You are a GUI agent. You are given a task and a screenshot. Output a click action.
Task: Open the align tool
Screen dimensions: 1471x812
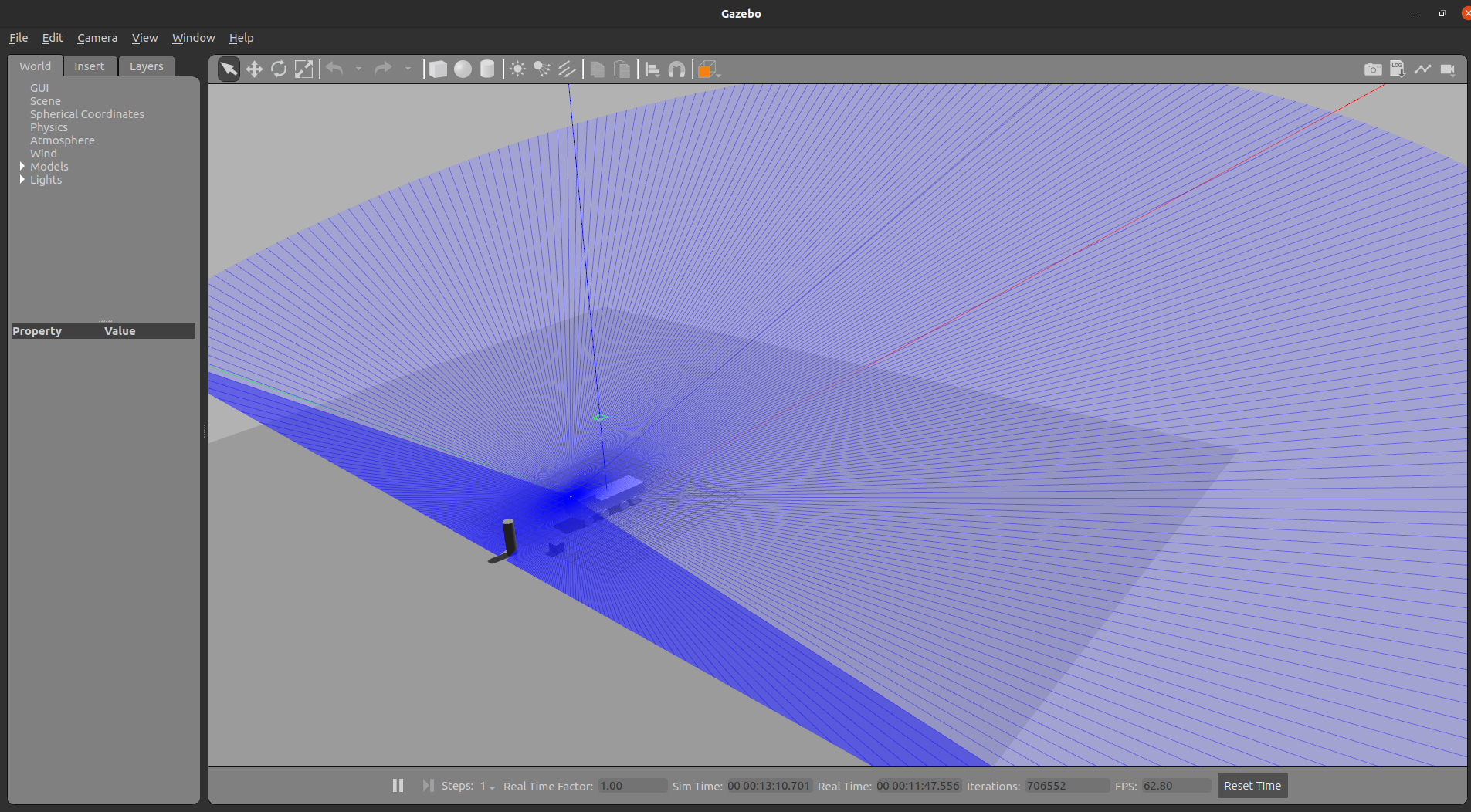(652, 69)
